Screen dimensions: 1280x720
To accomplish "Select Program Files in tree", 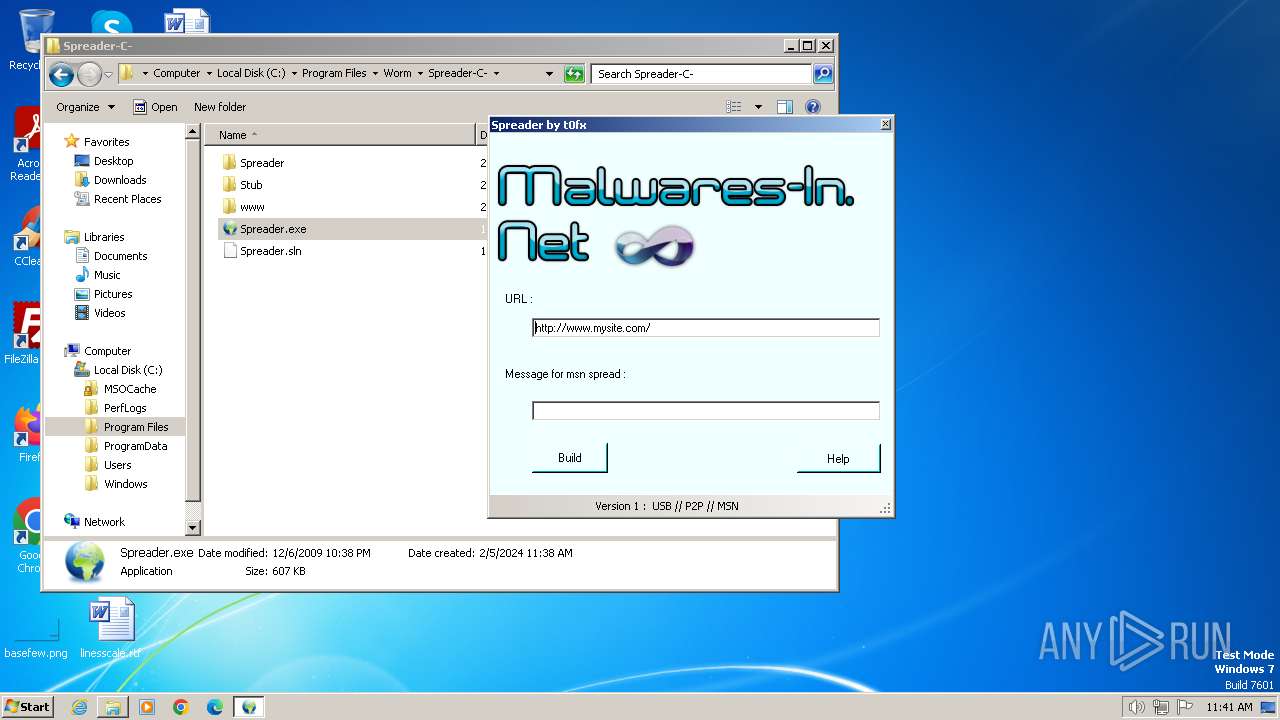I will pos(136,427).
